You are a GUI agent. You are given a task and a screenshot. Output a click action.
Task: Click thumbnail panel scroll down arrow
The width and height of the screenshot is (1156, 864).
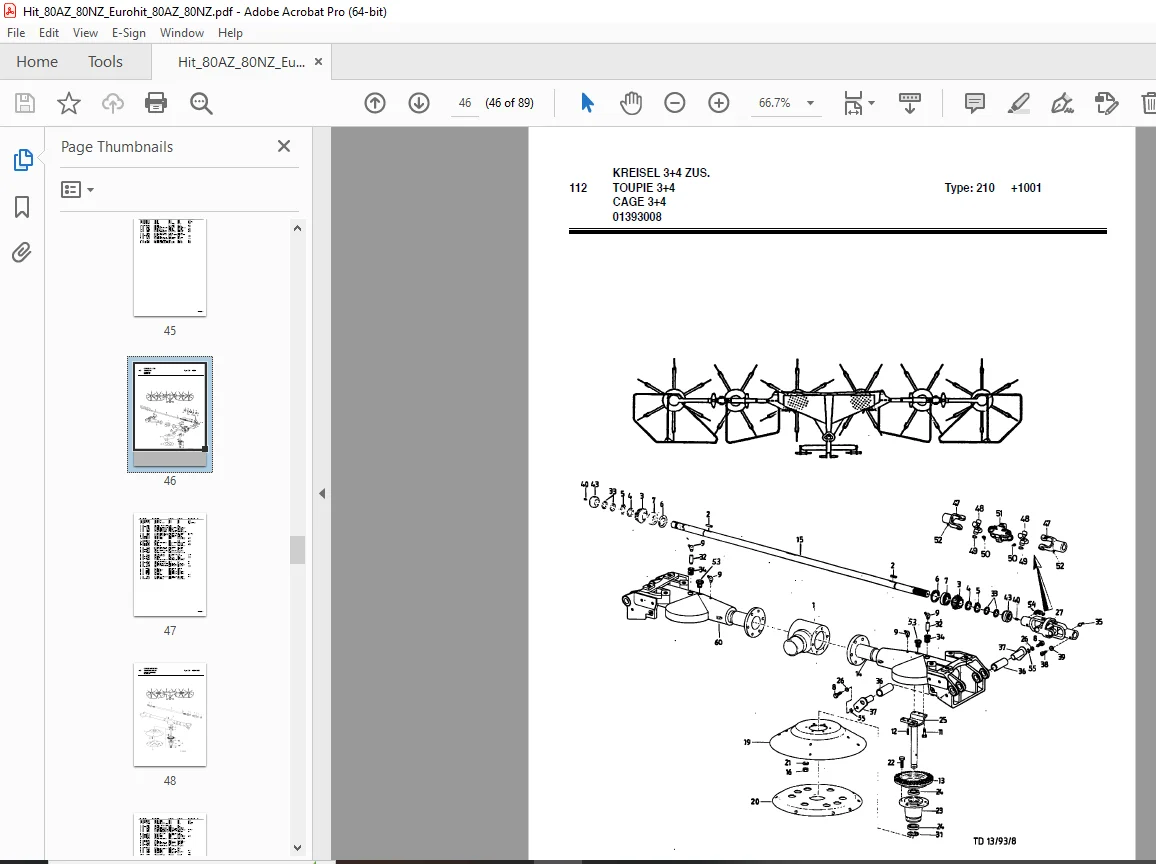(x=297, y=849)
